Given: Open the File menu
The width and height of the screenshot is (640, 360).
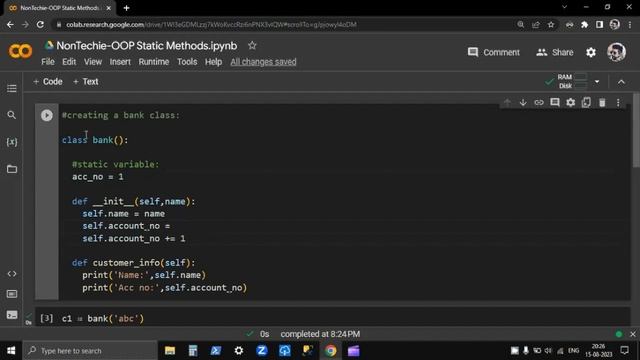Looking at the screenshot, I should tap(48, 62).
